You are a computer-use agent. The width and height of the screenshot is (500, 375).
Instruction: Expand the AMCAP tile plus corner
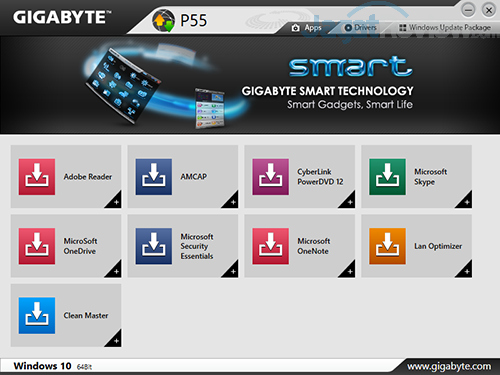point(232,201)
